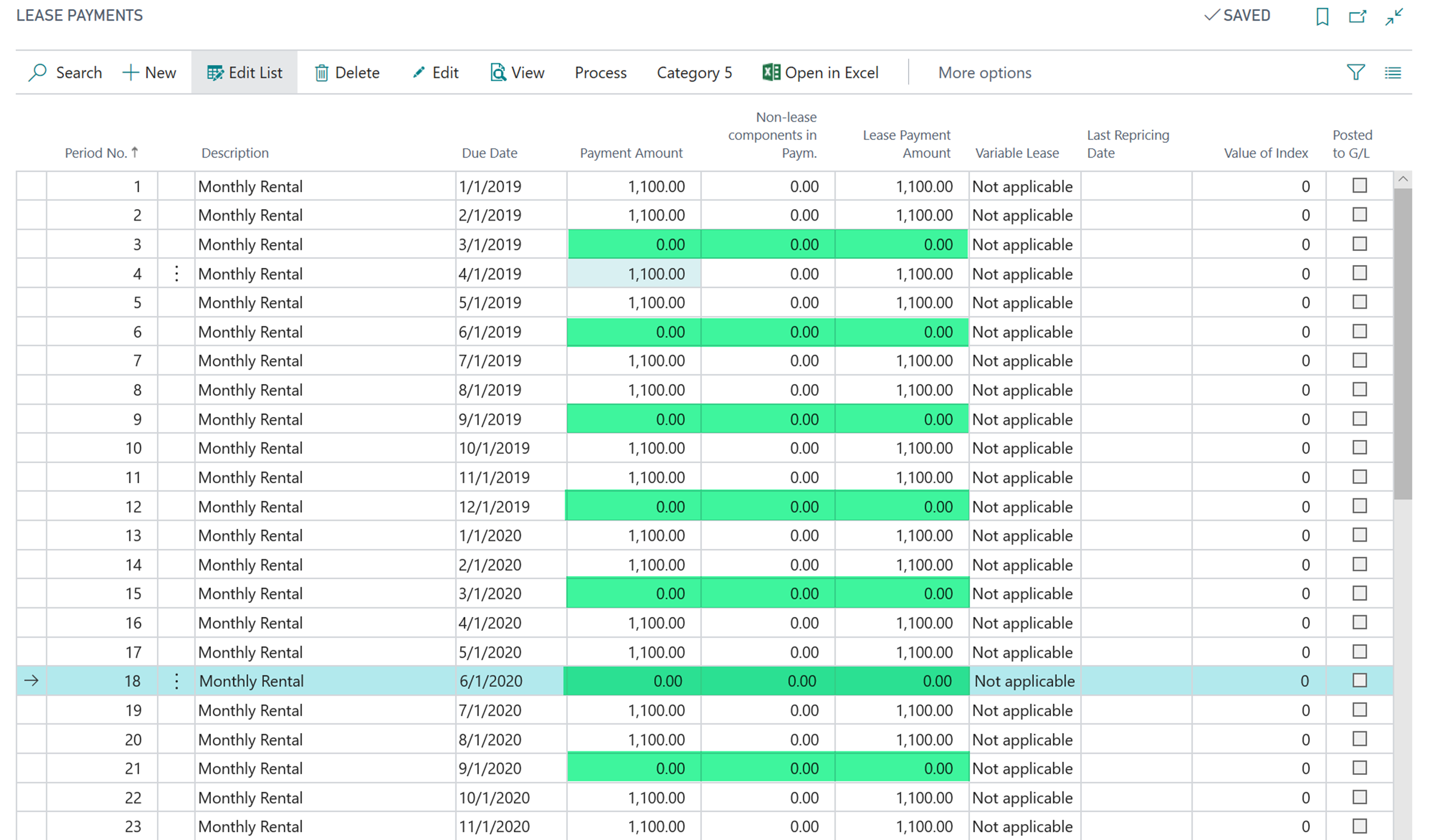Click the Edit button label

point(445,72)
